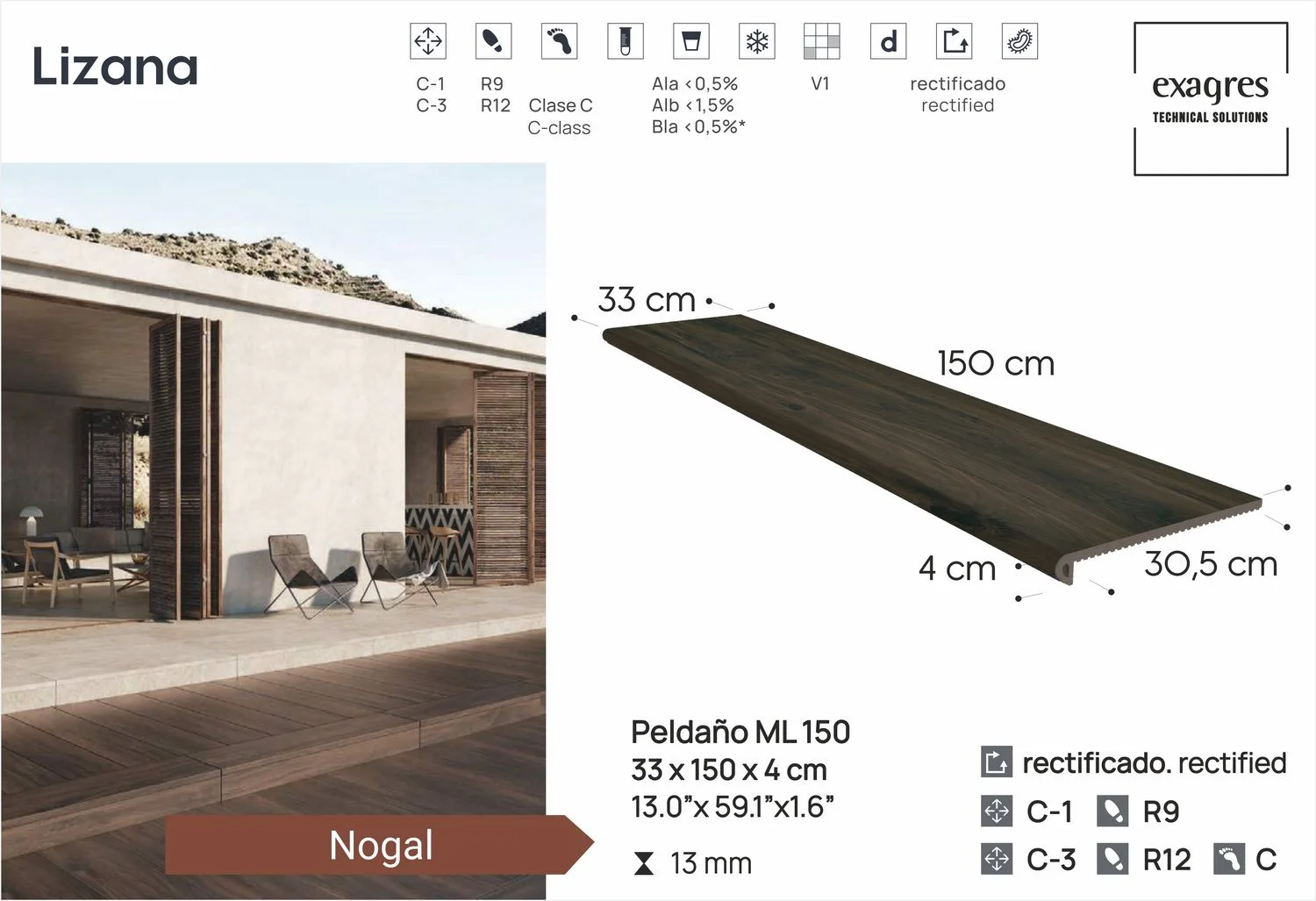1316x901 pixels.
Task: Click the thickness icon beside 13 mm
Action: click(x=644, y=864)
